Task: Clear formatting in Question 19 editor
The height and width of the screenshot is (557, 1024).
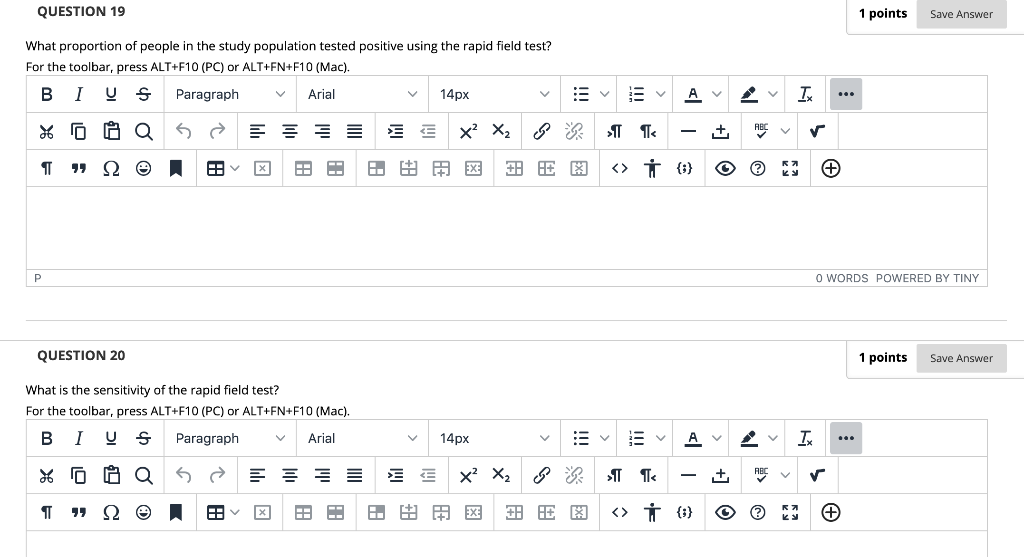Action: click(806, 94)
